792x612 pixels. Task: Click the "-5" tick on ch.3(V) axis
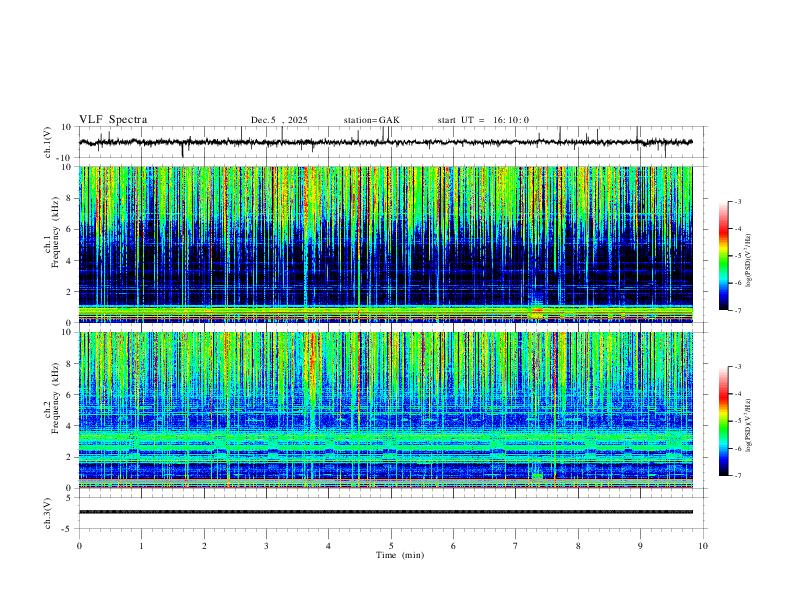(x=67, y=529)
